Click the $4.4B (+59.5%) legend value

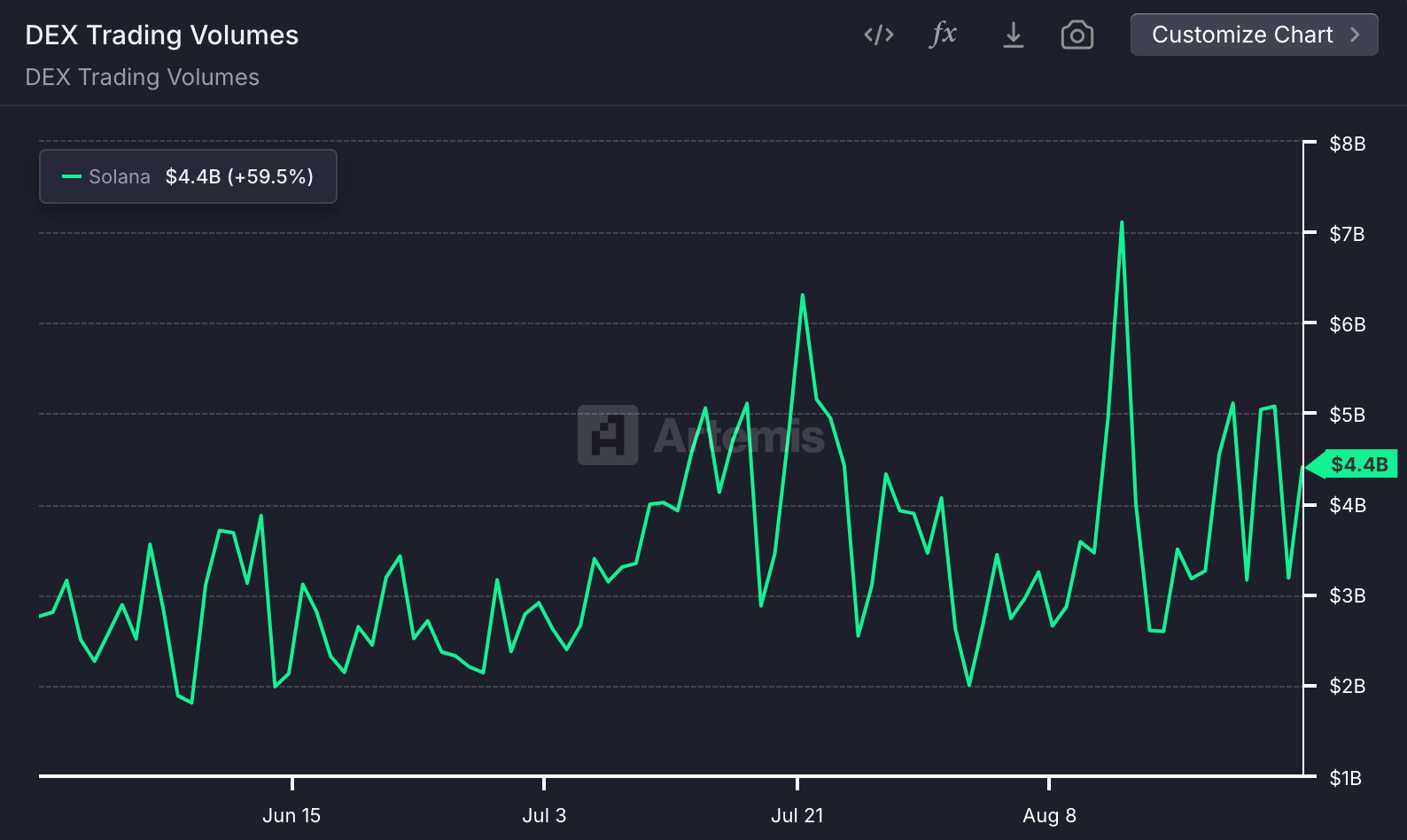click(x=239, y=176)
